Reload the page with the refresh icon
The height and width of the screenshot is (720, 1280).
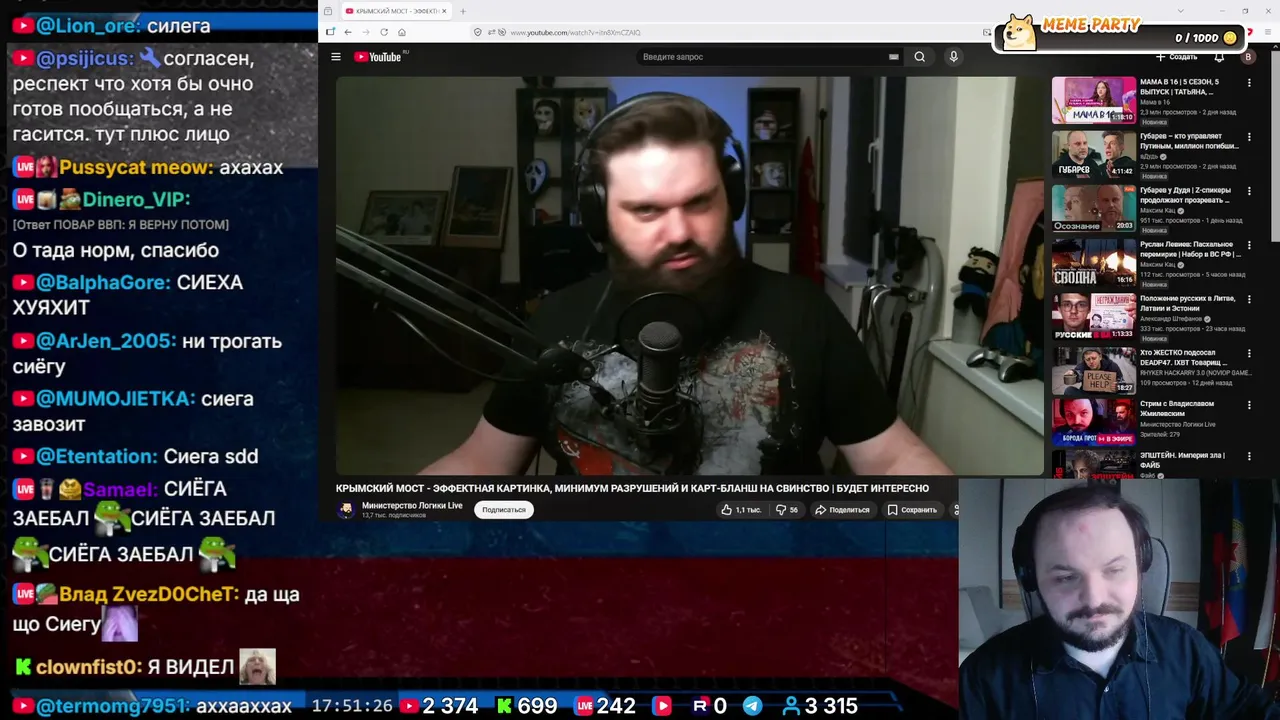click(x=384, y=32)
